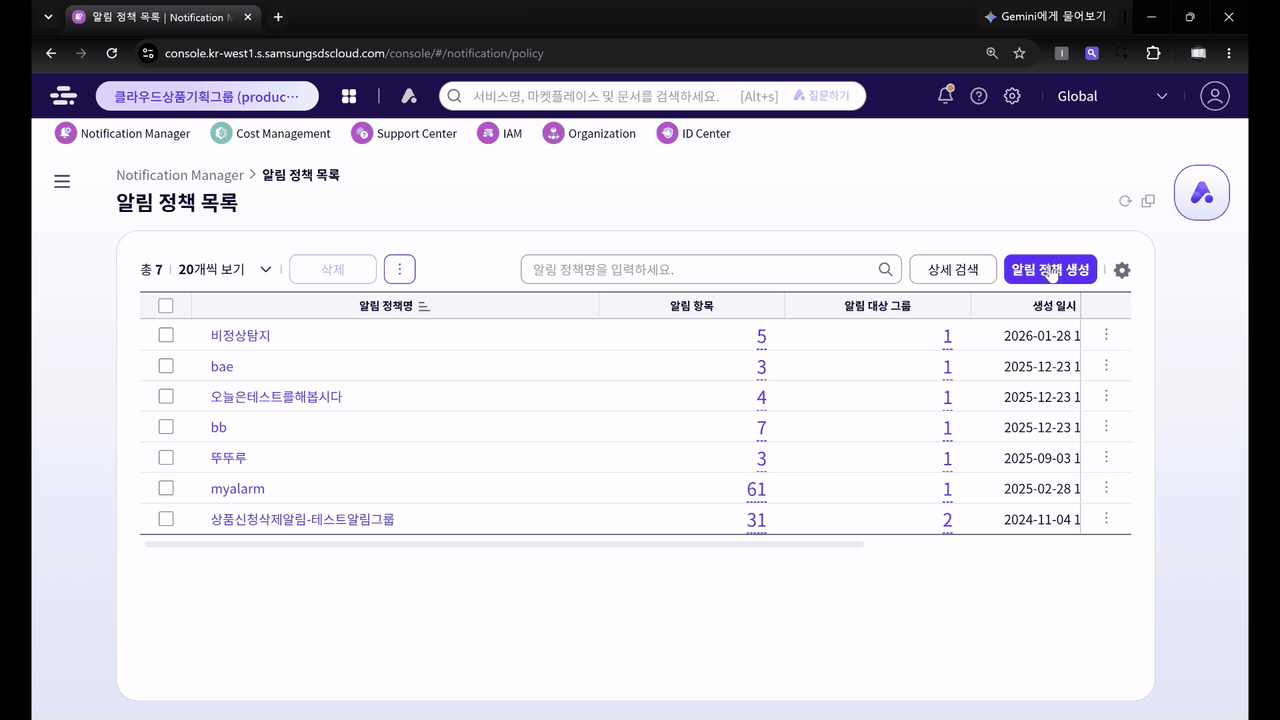Click Notification Manager breadcrumb link
This screenshot has width=1280, height=720.
(x=180, y=175)
